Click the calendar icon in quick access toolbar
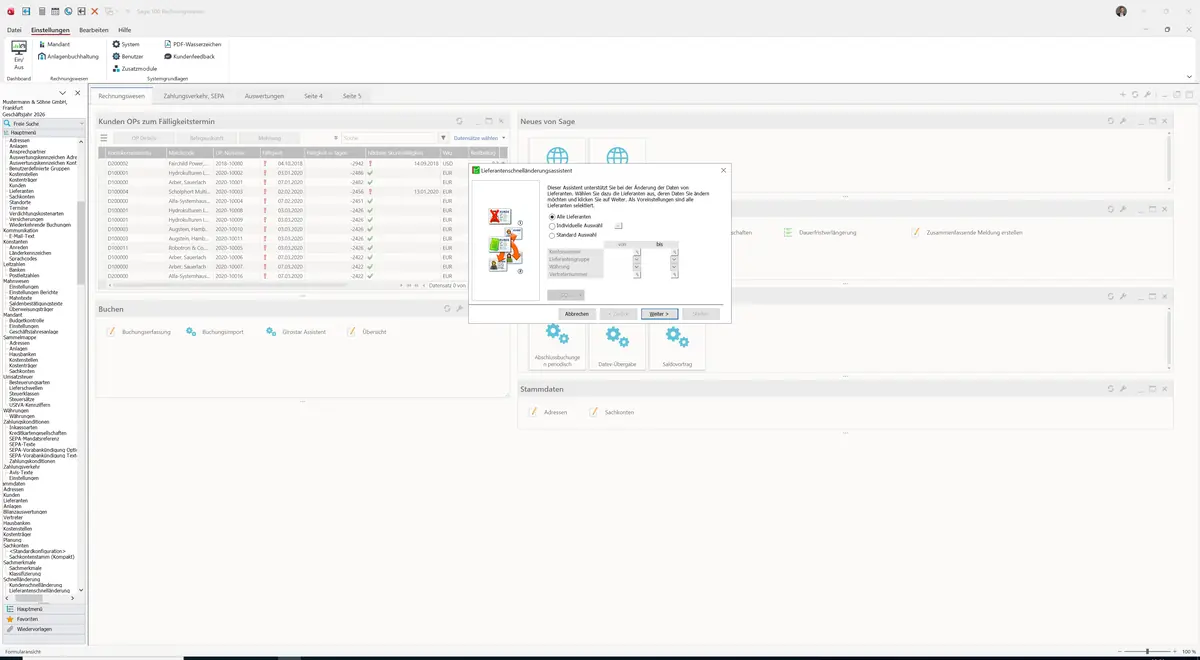The image size is (1200, 660). 55,11
